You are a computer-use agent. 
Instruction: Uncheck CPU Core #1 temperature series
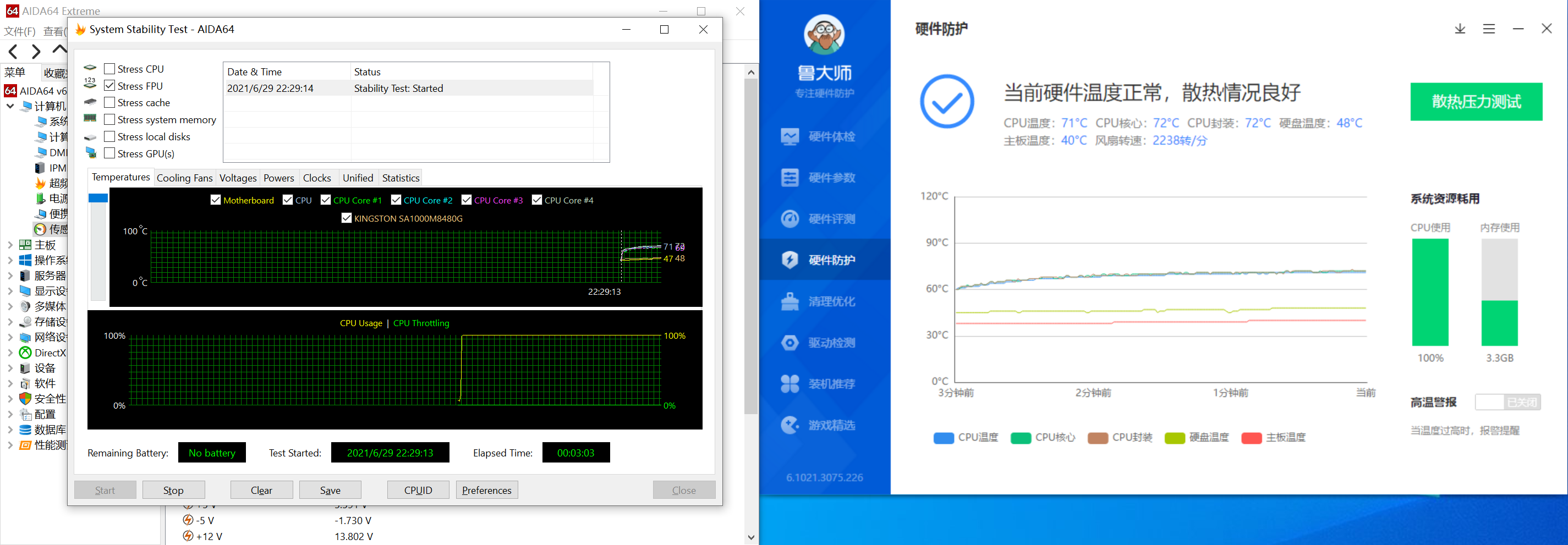(326, 200)
